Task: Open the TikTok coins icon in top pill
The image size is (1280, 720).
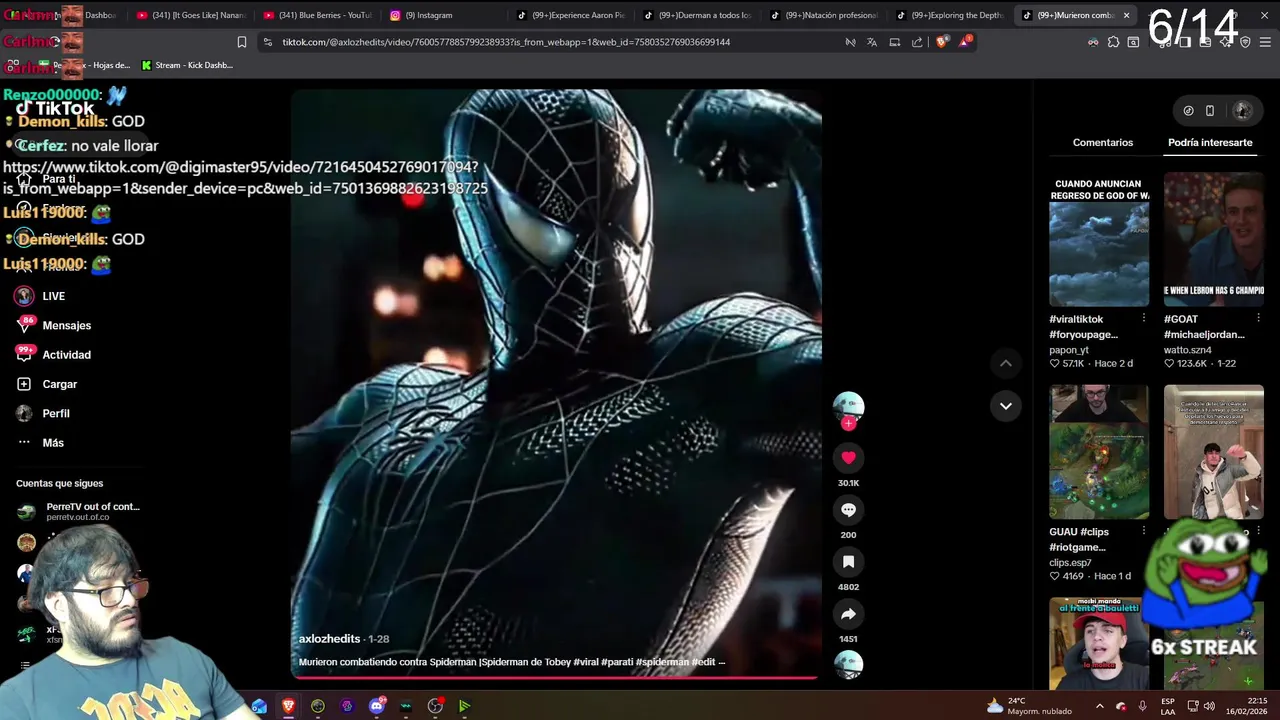Action: coord(1188,111)
